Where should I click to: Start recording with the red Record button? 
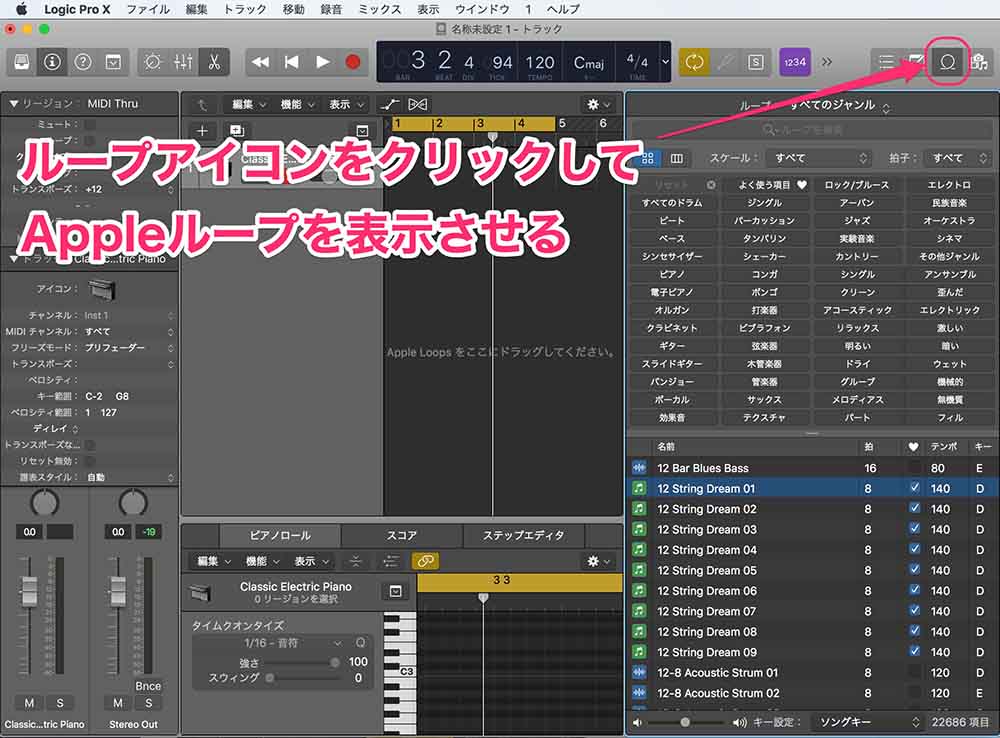coord(353,62)
